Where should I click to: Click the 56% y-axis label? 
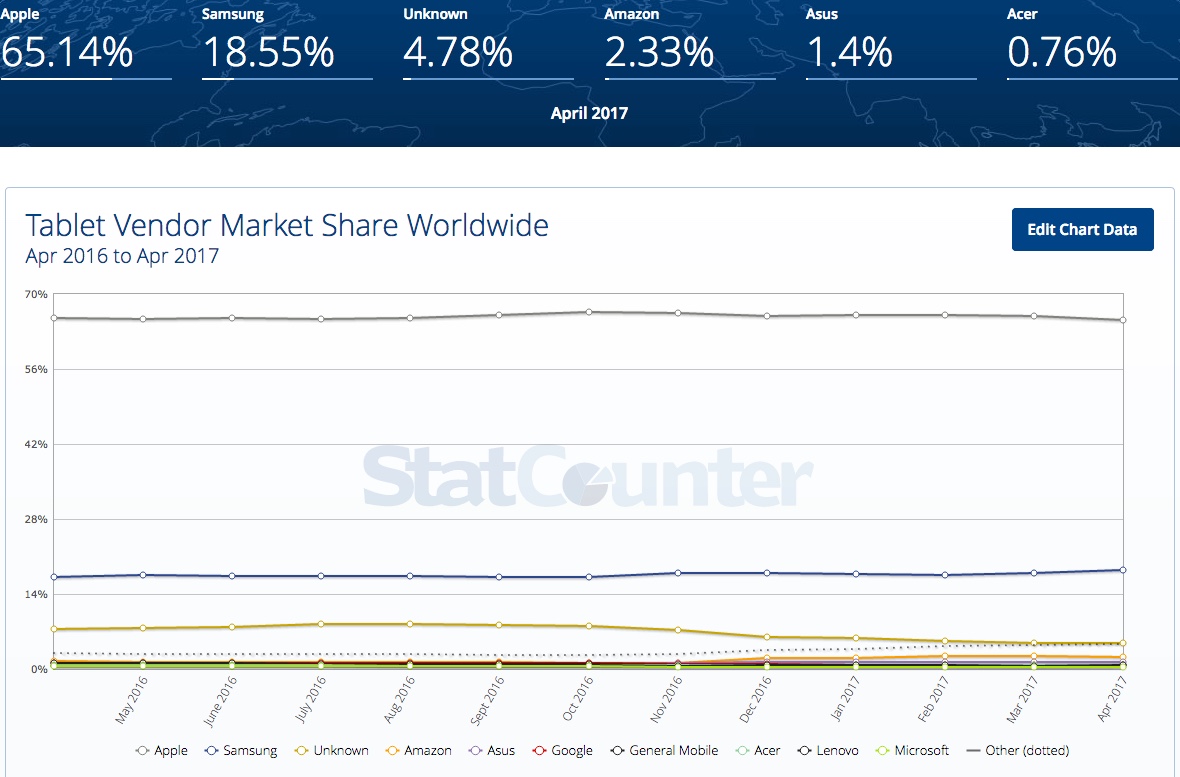coord(36,370)
